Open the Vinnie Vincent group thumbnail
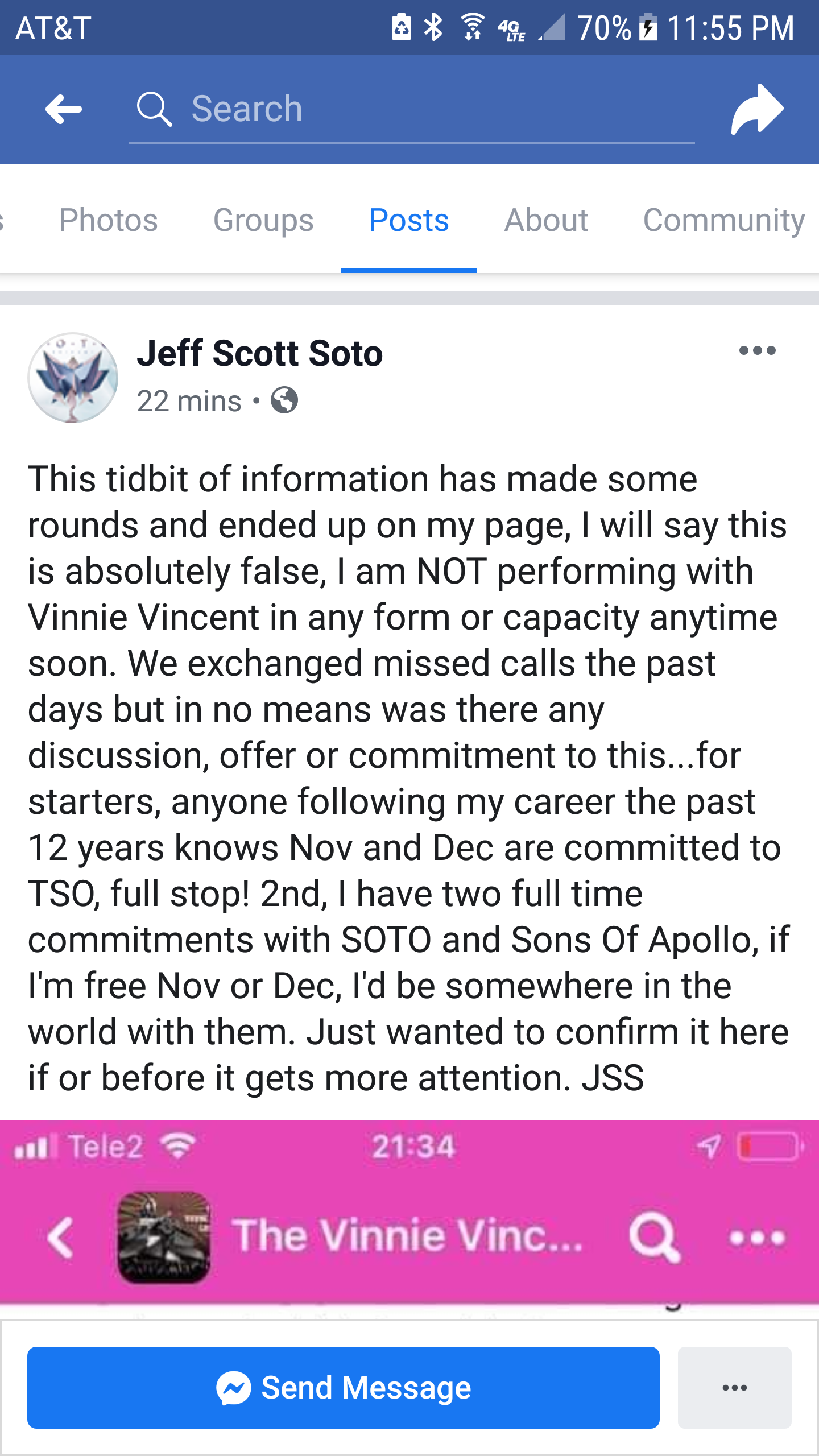Image resolution: width=819 pixels, height=1456 pixels. [164, 1237]
